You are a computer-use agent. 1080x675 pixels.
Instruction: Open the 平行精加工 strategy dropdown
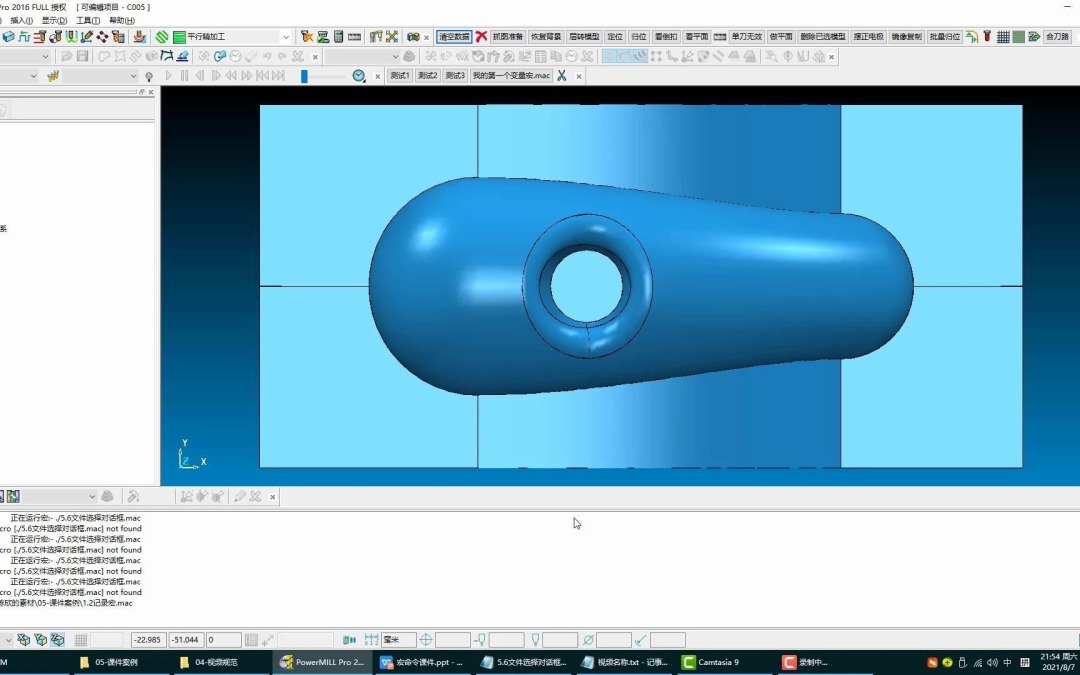tap(285, 37)
